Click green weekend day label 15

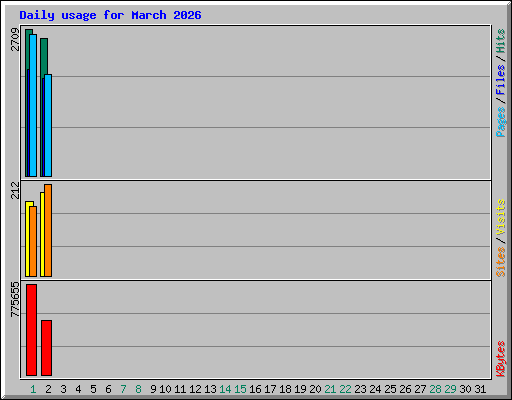[x=240, y=389]
